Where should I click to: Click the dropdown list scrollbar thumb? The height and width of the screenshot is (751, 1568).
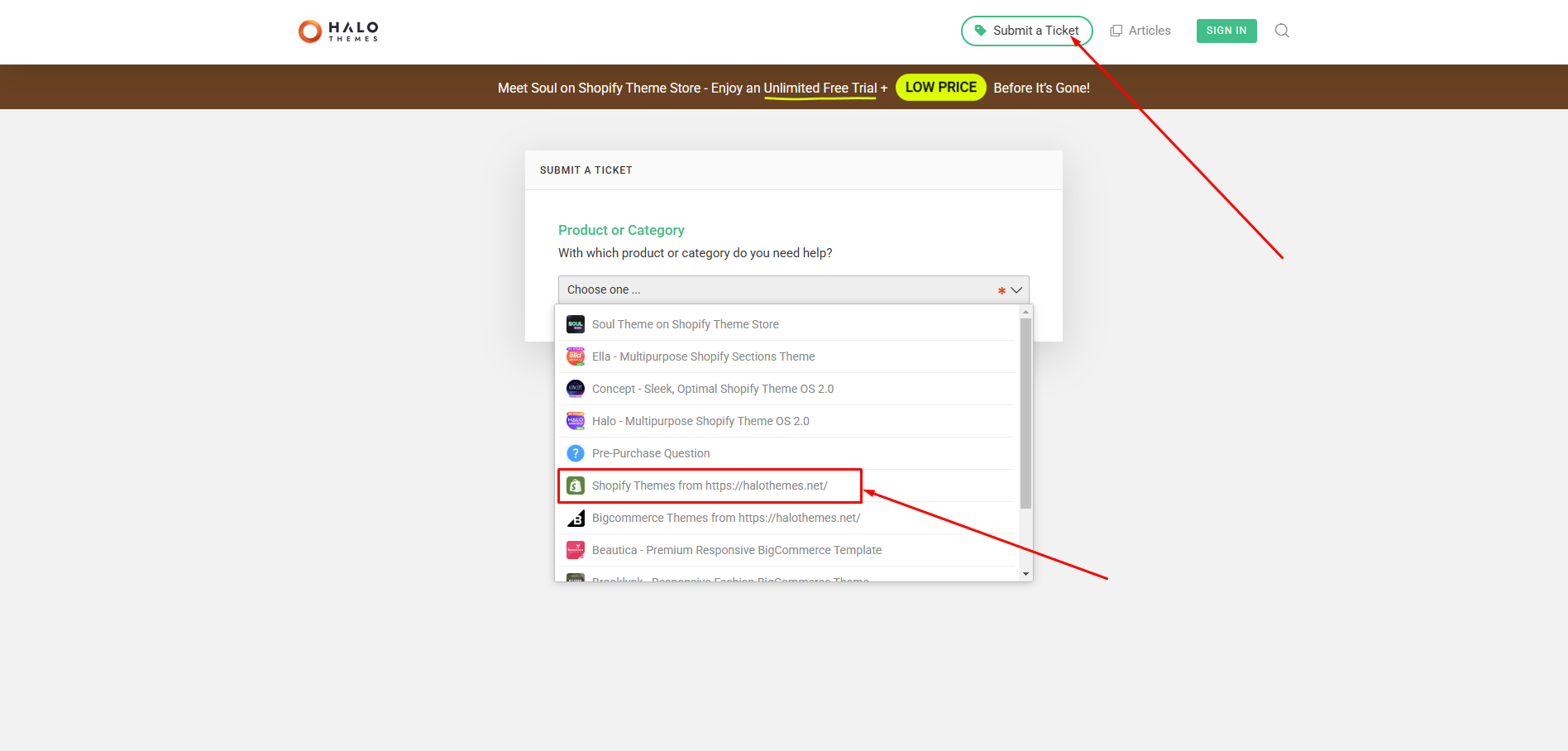pyautogui.click(x=1025, y=414)
